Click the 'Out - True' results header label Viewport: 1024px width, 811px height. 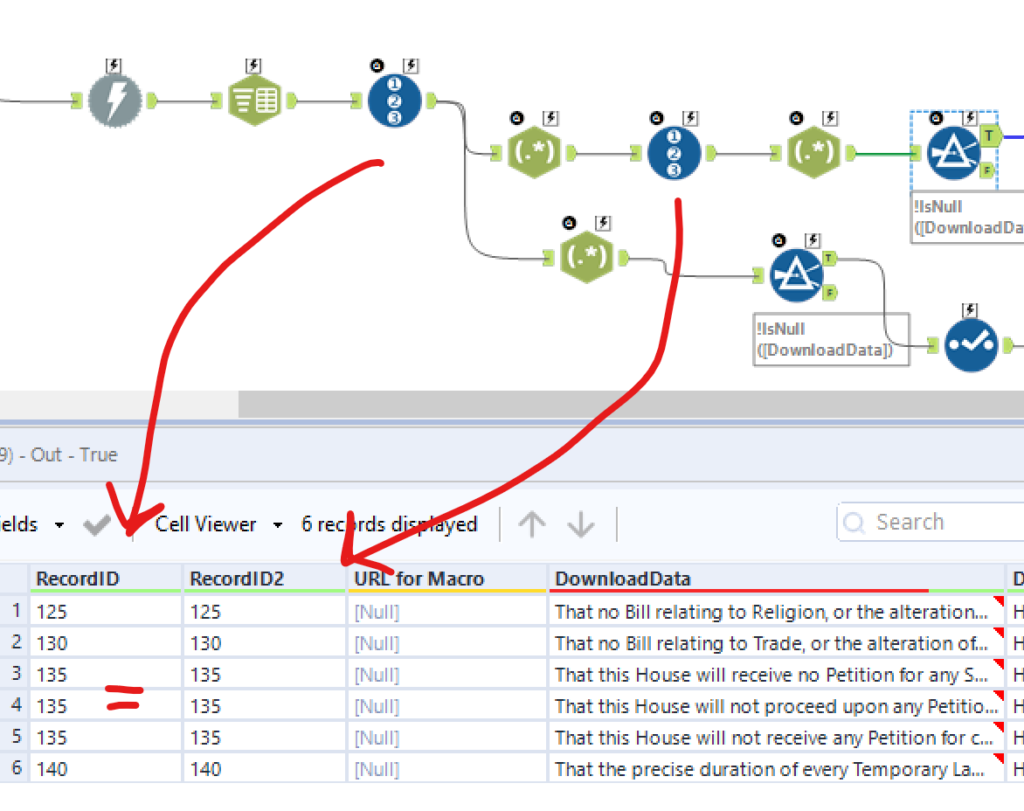[x=74, y=454]
